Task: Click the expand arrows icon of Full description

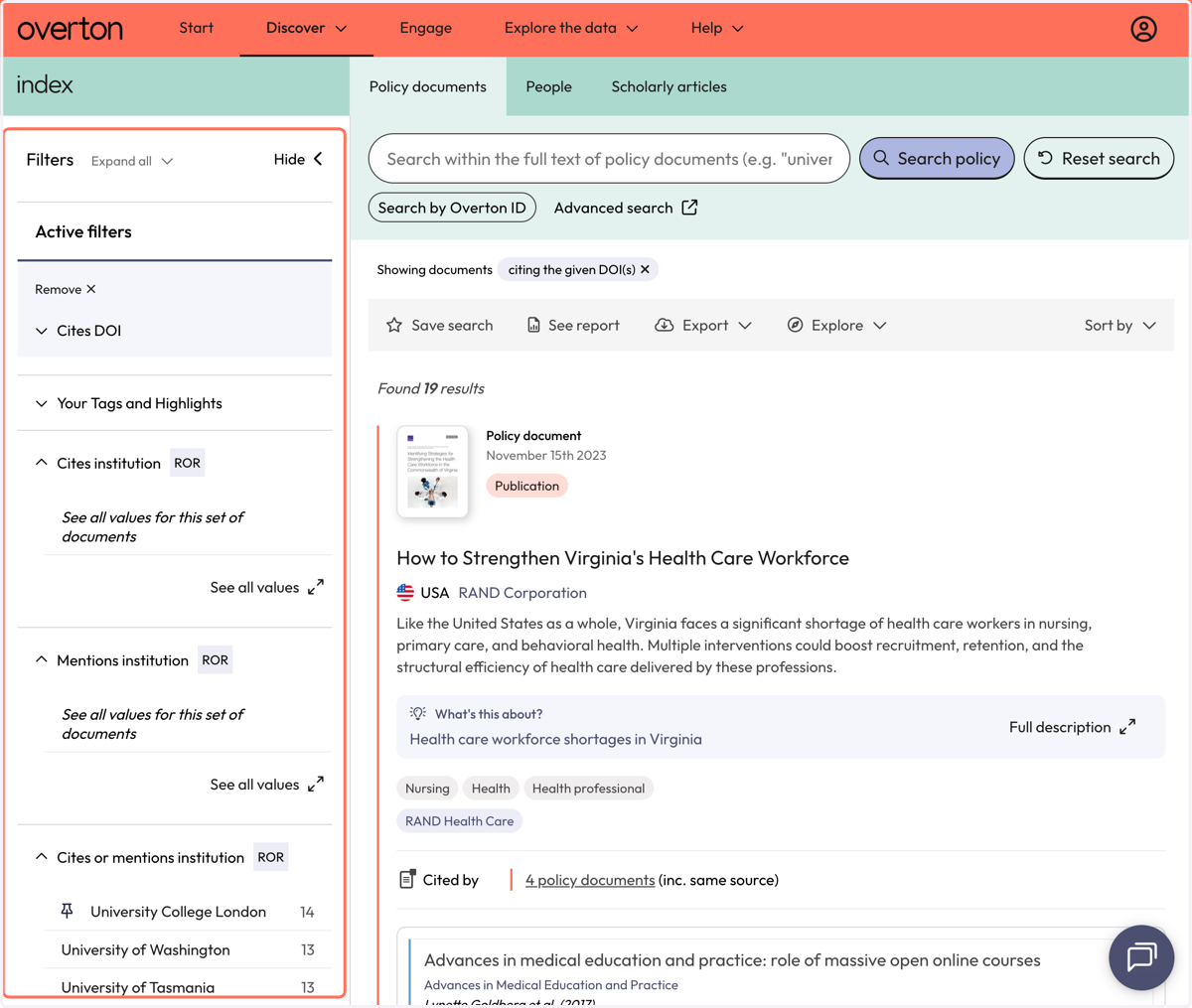Action: (x=1127, y=727)
